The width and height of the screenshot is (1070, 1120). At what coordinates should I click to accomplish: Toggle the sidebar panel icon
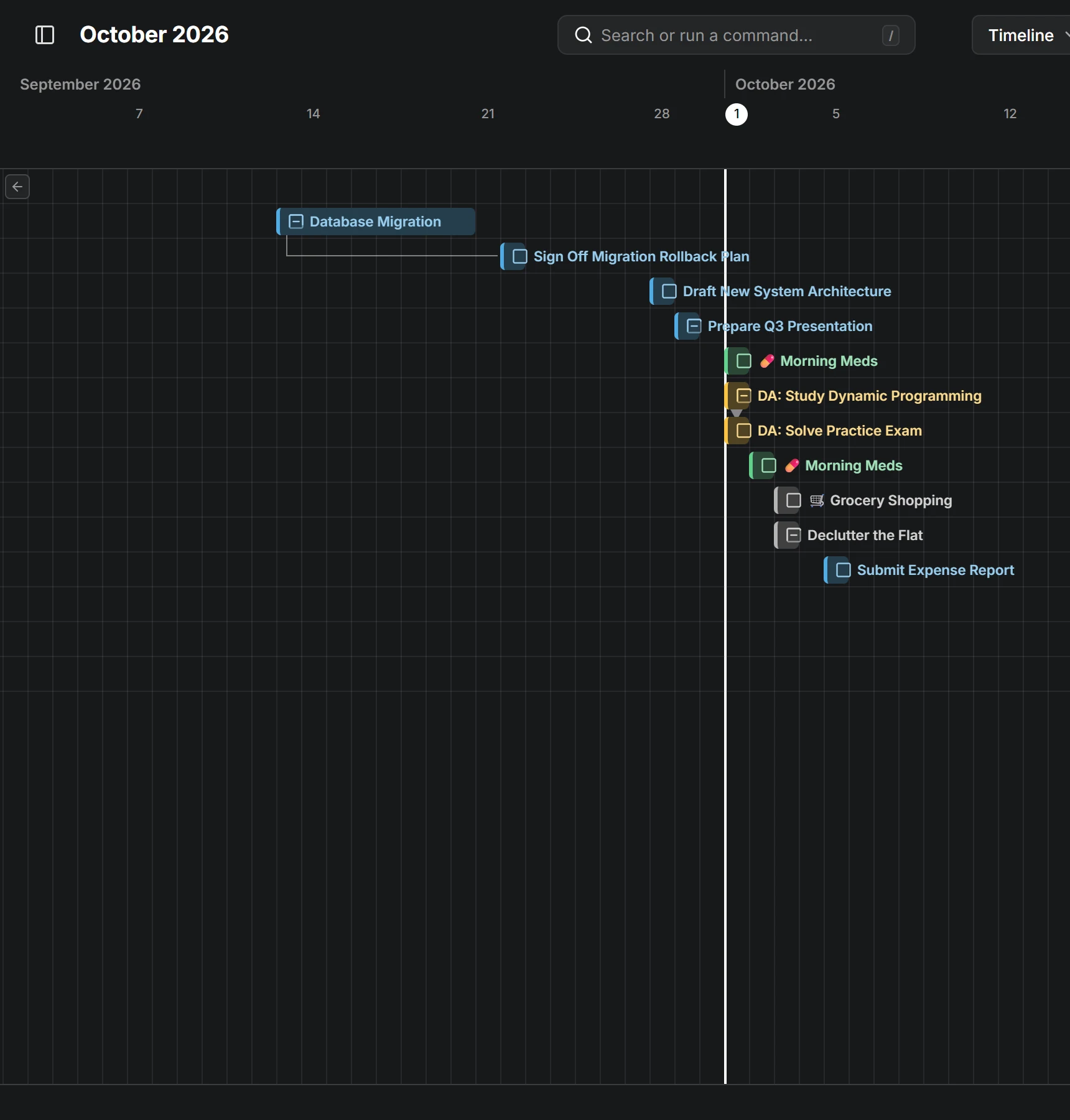(x=45, y=35)
